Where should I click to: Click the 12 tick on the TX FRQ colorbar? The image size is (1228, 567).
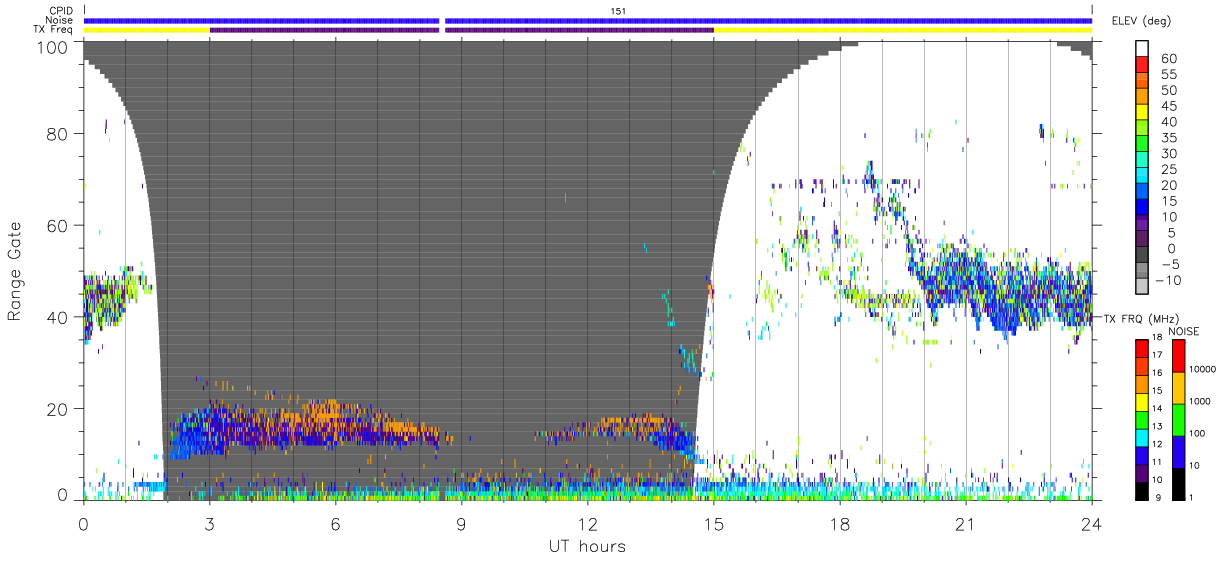(x=1157, y=443)
